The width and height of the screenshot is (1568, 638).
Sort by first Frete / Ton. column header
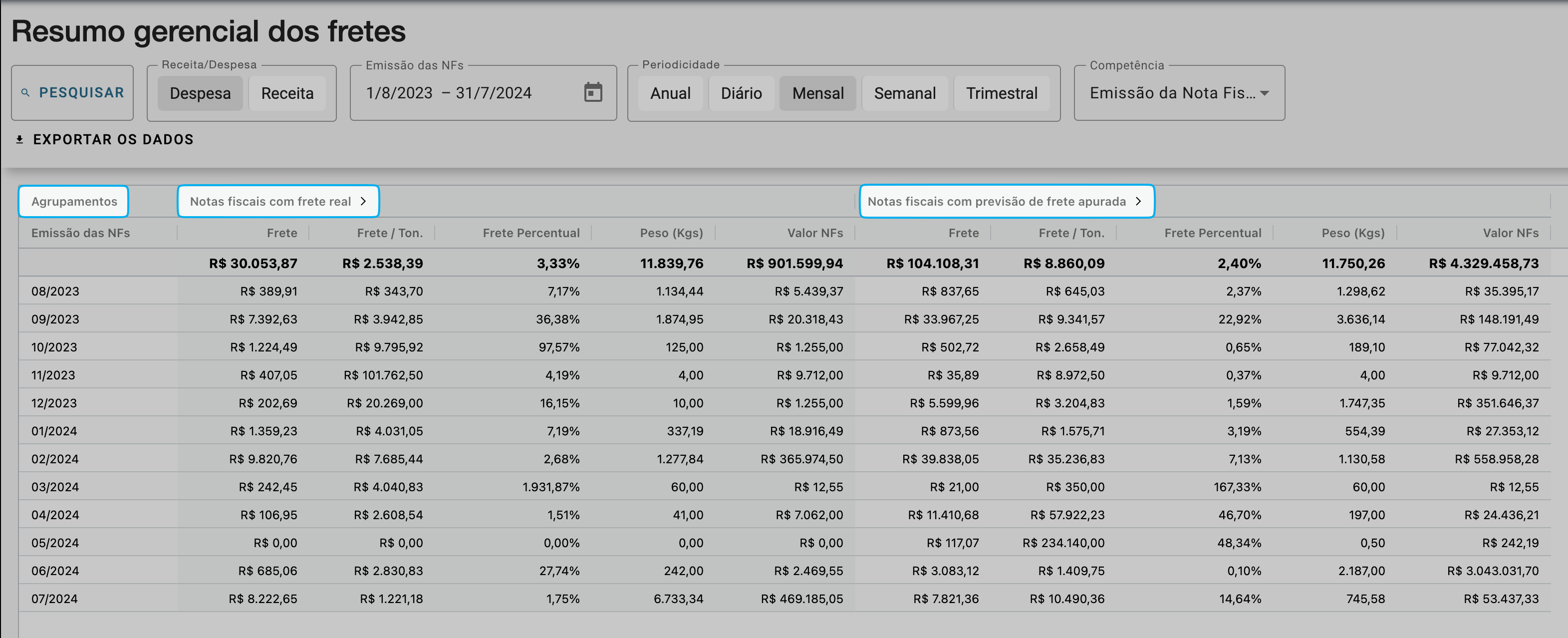click(390, 233)
